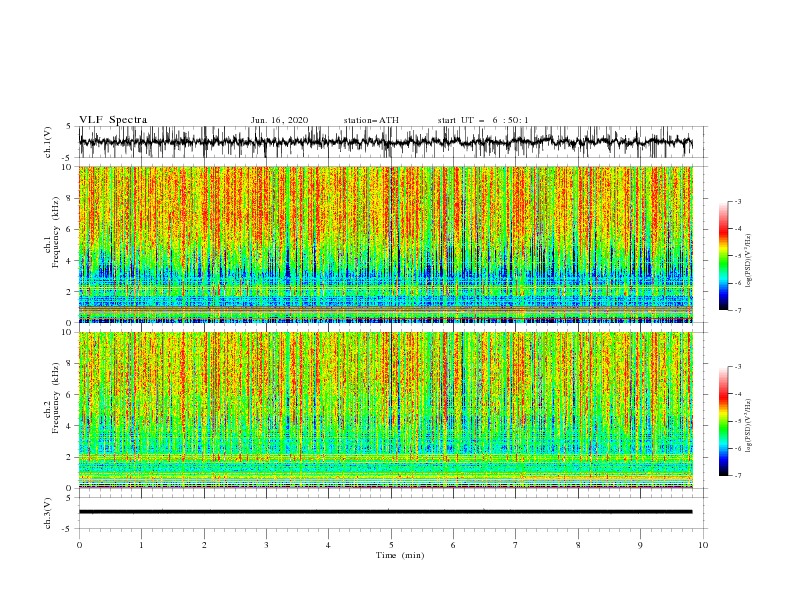Click the ch.1 voltage waveform trace

point(385,142)
